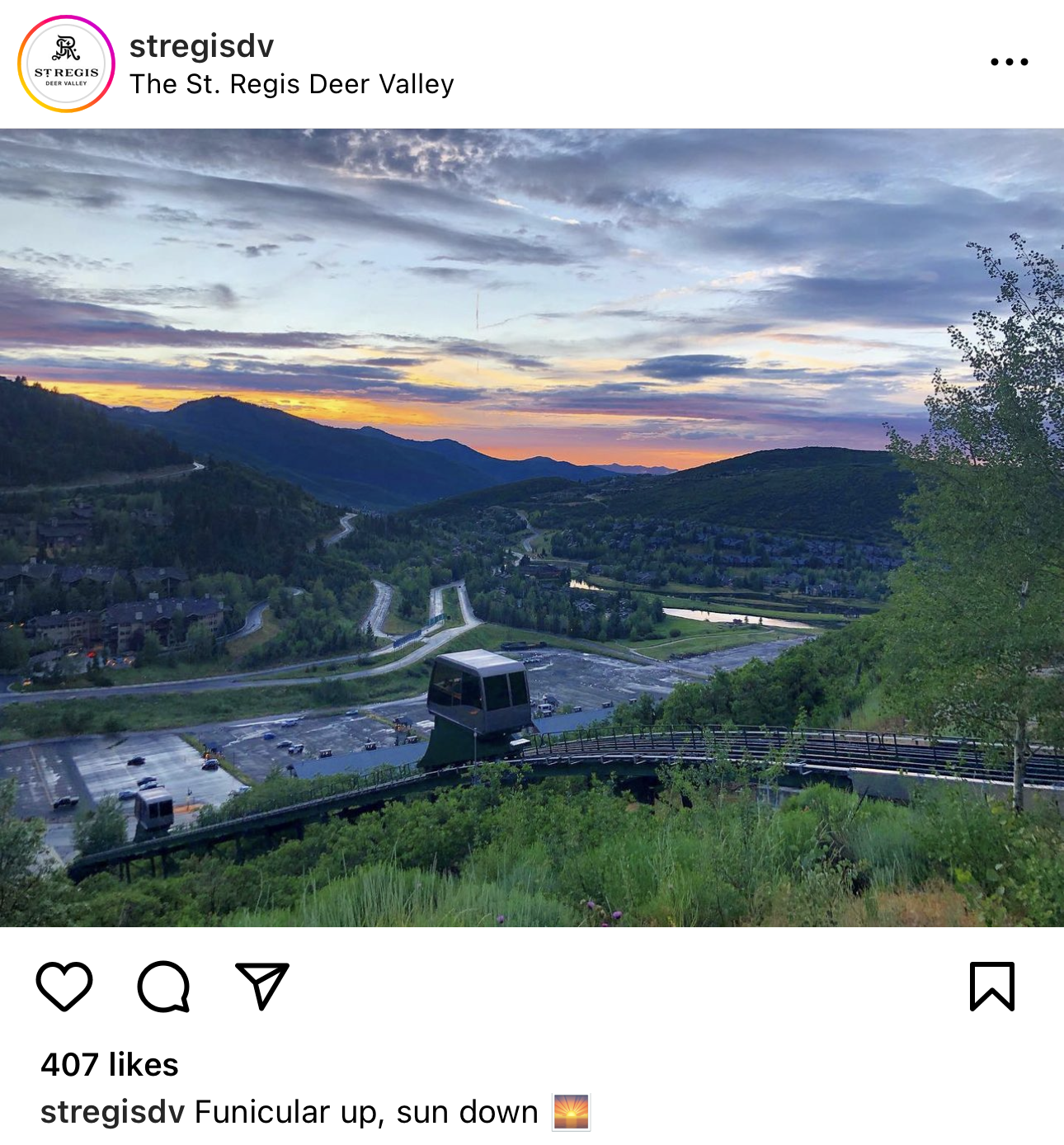Open the three-dot more options menu

click(x=1010, y=62)
